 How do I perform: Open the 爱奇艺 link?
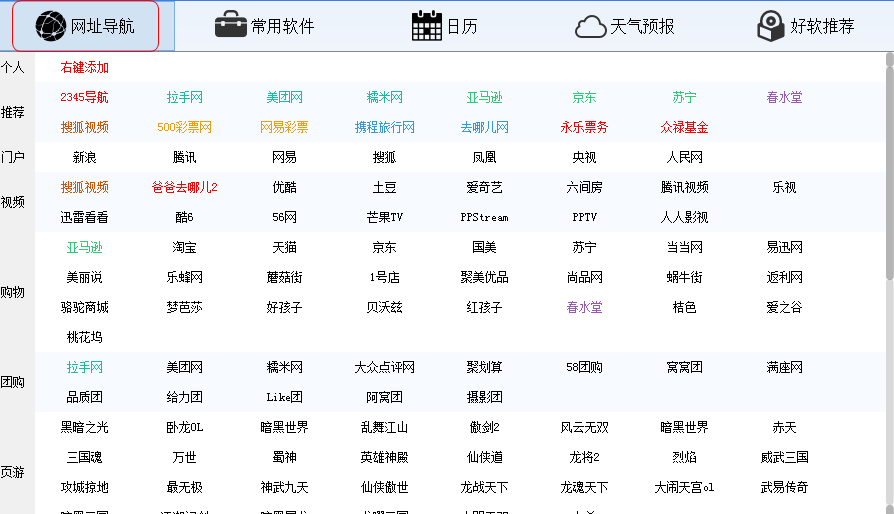(x=484, y=187)
